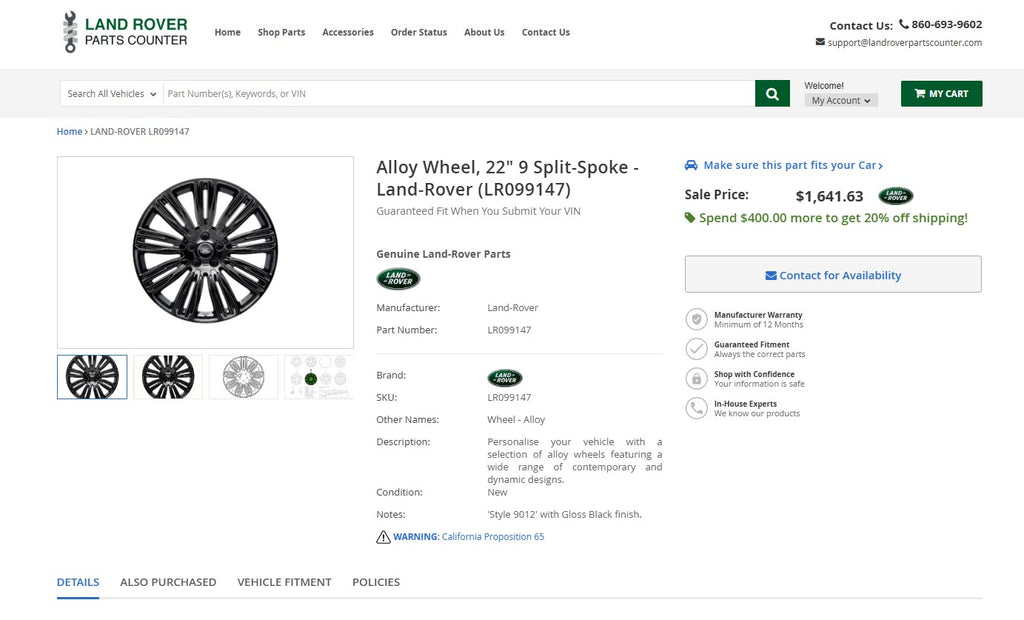Click the 'Genuine Land-Rover Parts' heading

click(443, 254)
